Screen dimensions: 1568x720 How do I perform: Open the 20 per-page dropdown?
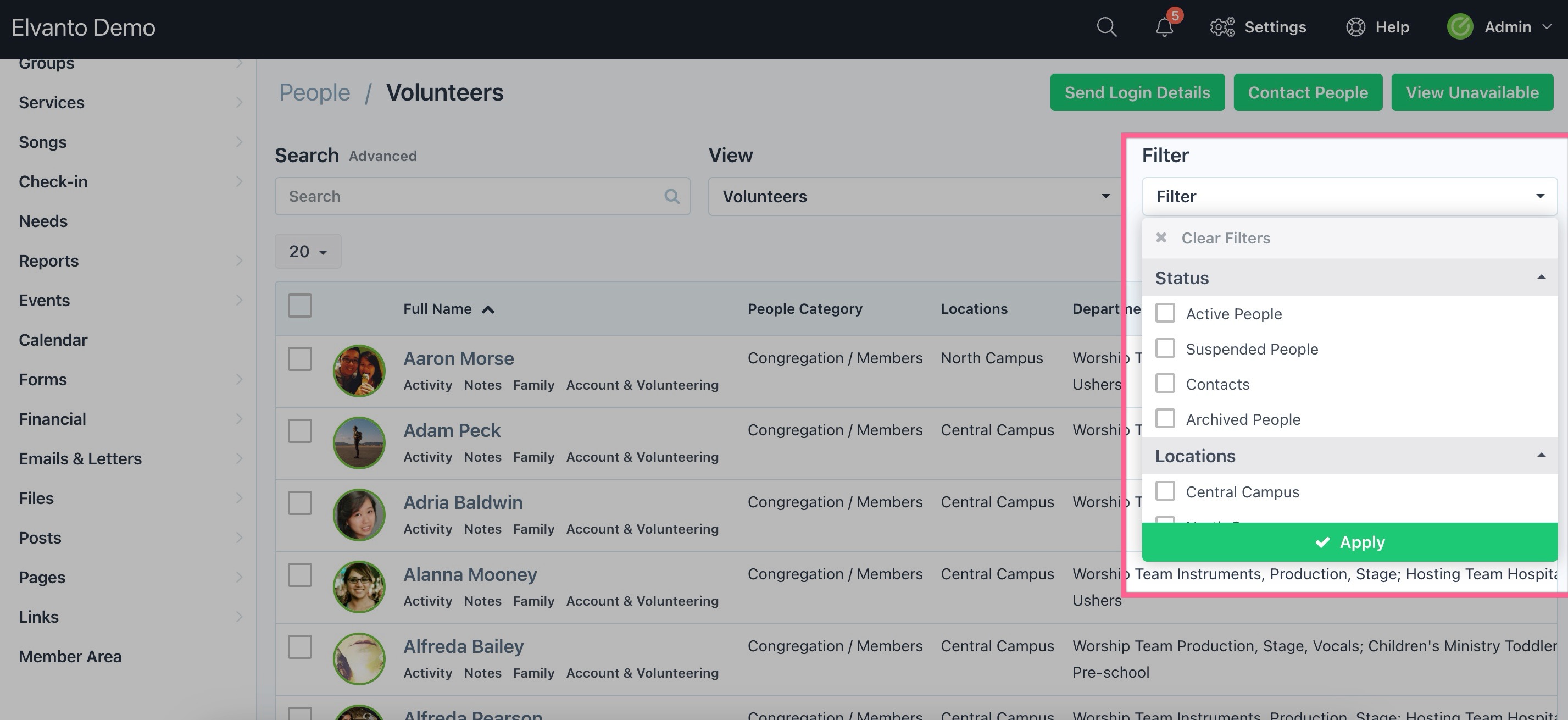[307, 252]
